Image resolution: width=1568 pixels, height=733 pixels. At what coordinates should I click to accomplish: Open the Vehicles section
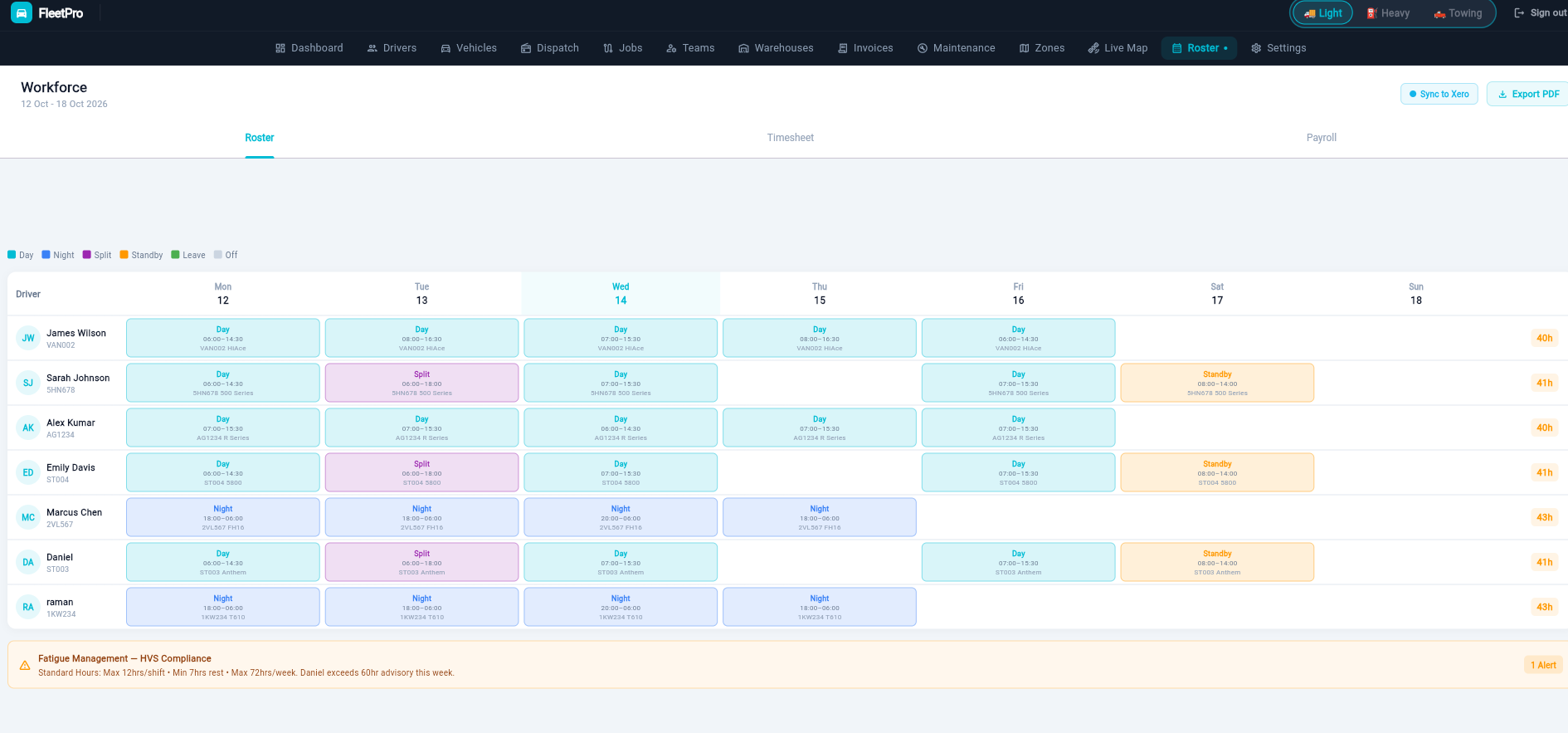coord(469,48)
